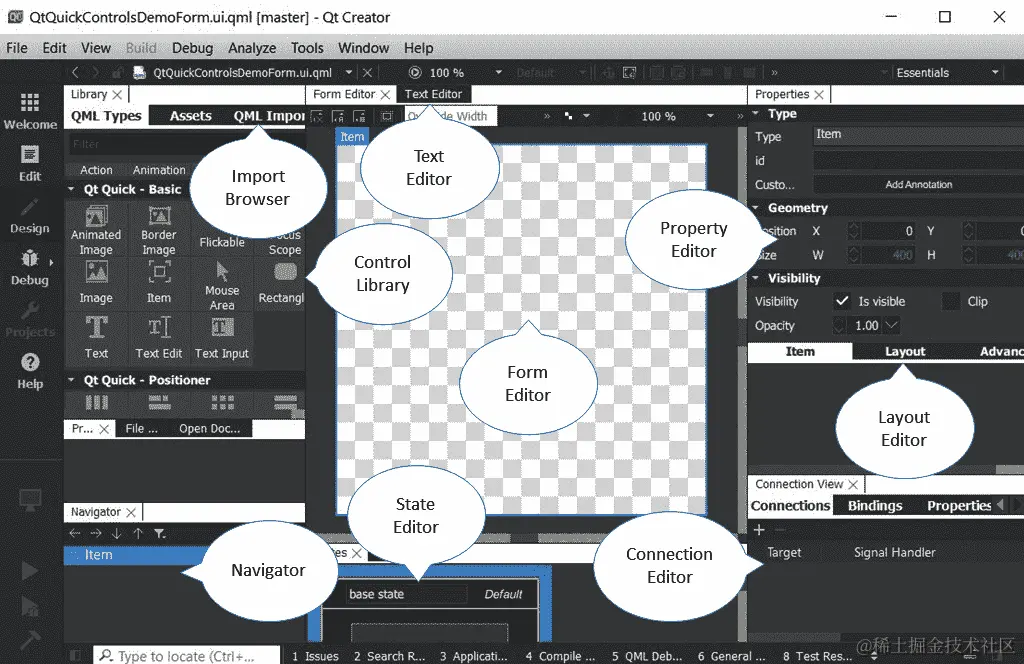The image size is (1024, 664).
Task: Select the Border Image component
Action: 159,230
